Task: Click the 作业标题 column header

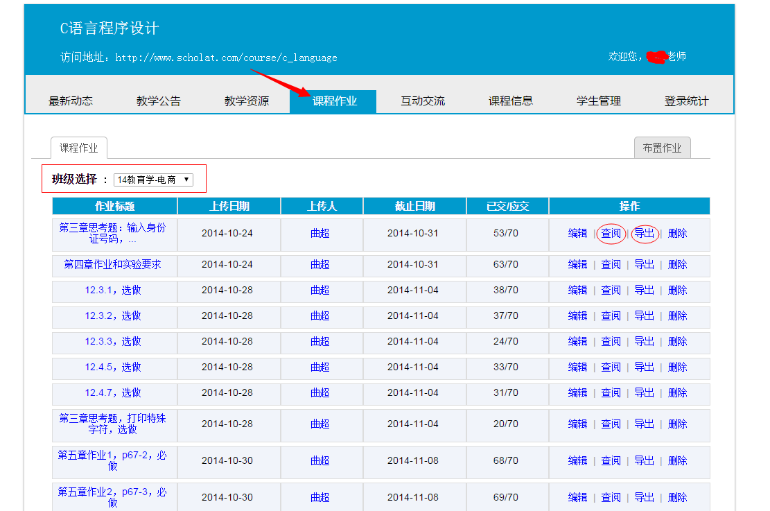Action: coord(115,206)
